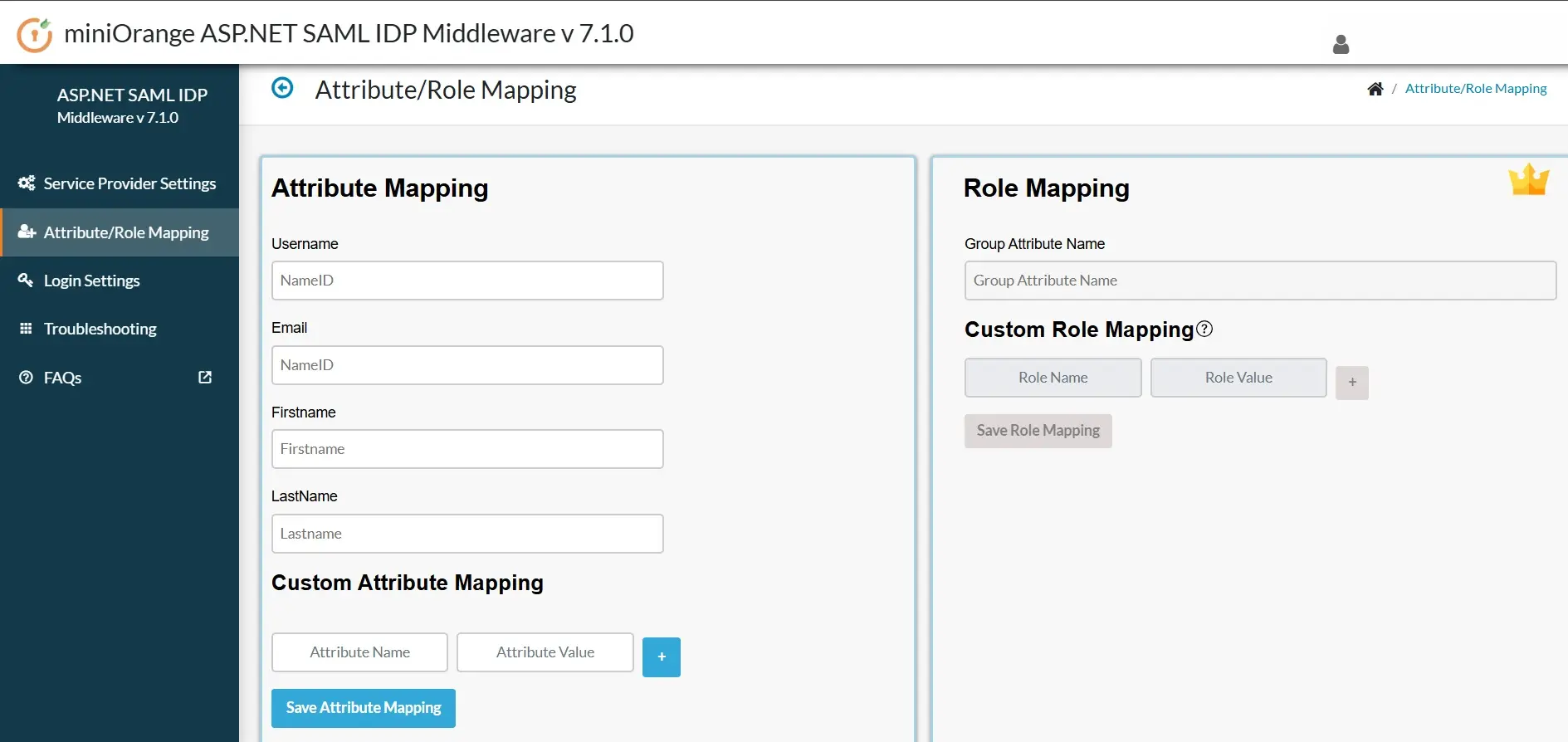Image resolution: width=1568 pixels, height=742 pixels.
Task: Click the Login Settings key icon
Action: [x=26, y=281]
